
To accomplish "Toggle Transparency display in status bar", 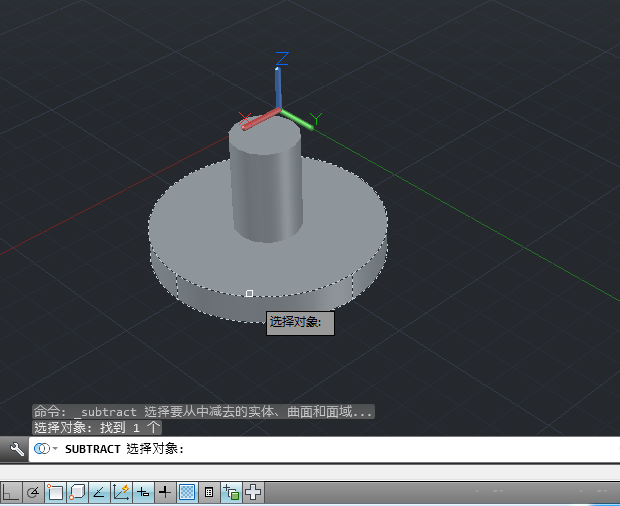I will tap(187, 493).
